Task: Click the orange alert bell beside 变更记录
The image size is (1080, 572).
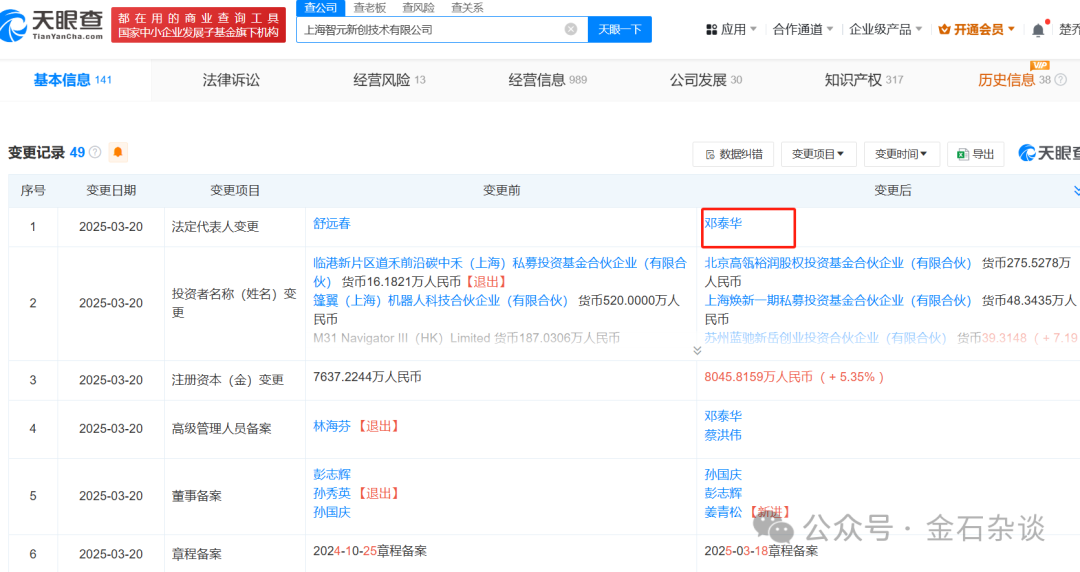Action: [118, 152]
